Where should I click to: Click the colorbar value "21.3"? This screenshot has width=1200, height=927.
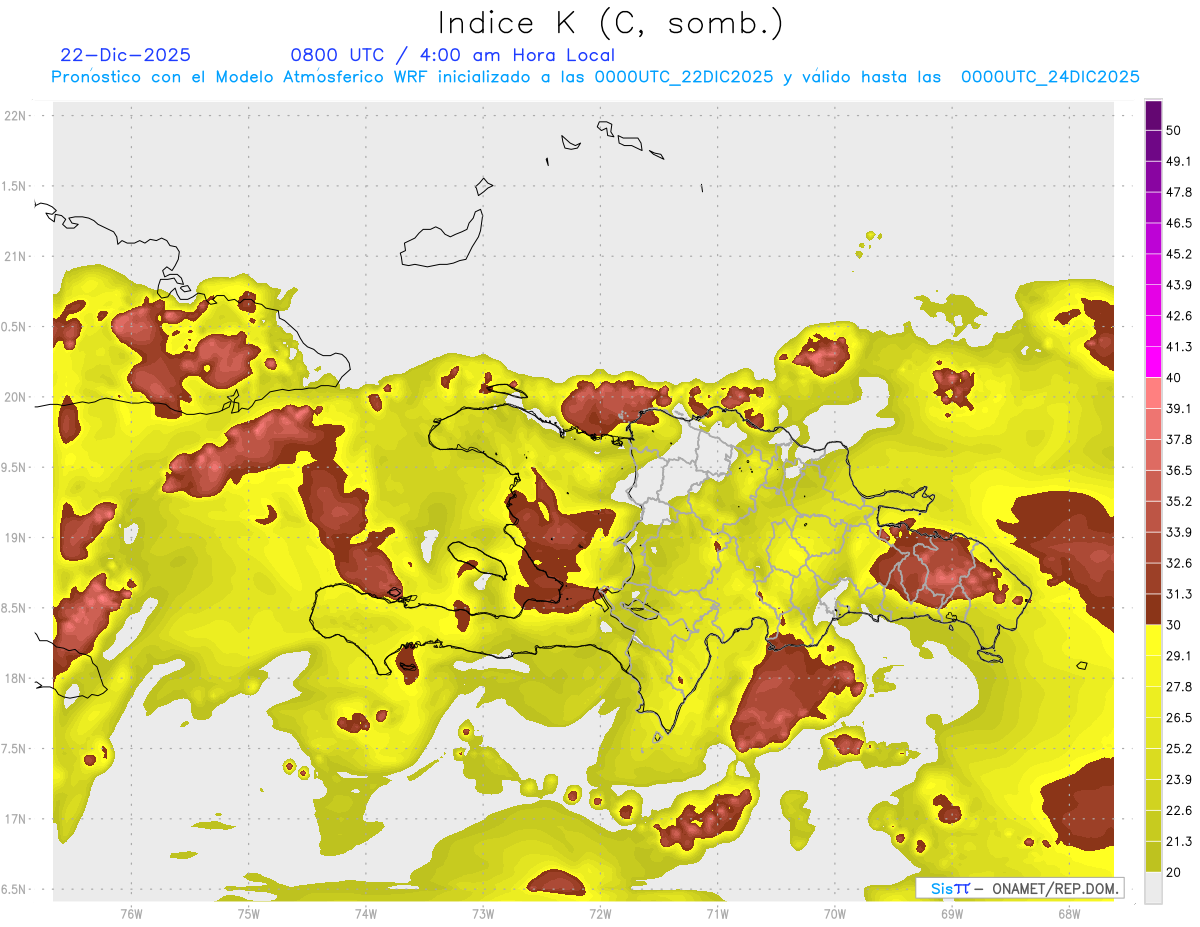coord(1179,841)
